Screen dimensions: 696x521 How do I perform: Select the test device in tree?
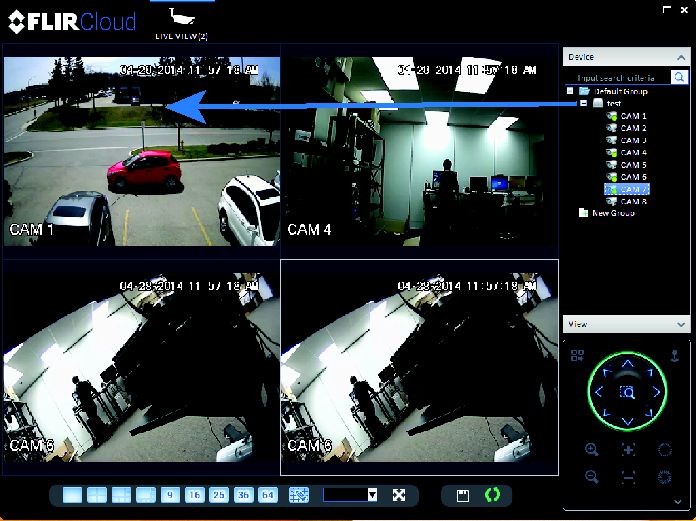click(607, 103)
